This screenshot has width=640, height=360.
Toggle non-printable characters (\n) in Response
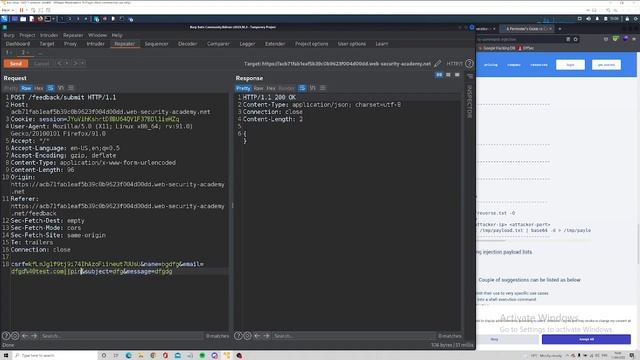click(313, 88)
